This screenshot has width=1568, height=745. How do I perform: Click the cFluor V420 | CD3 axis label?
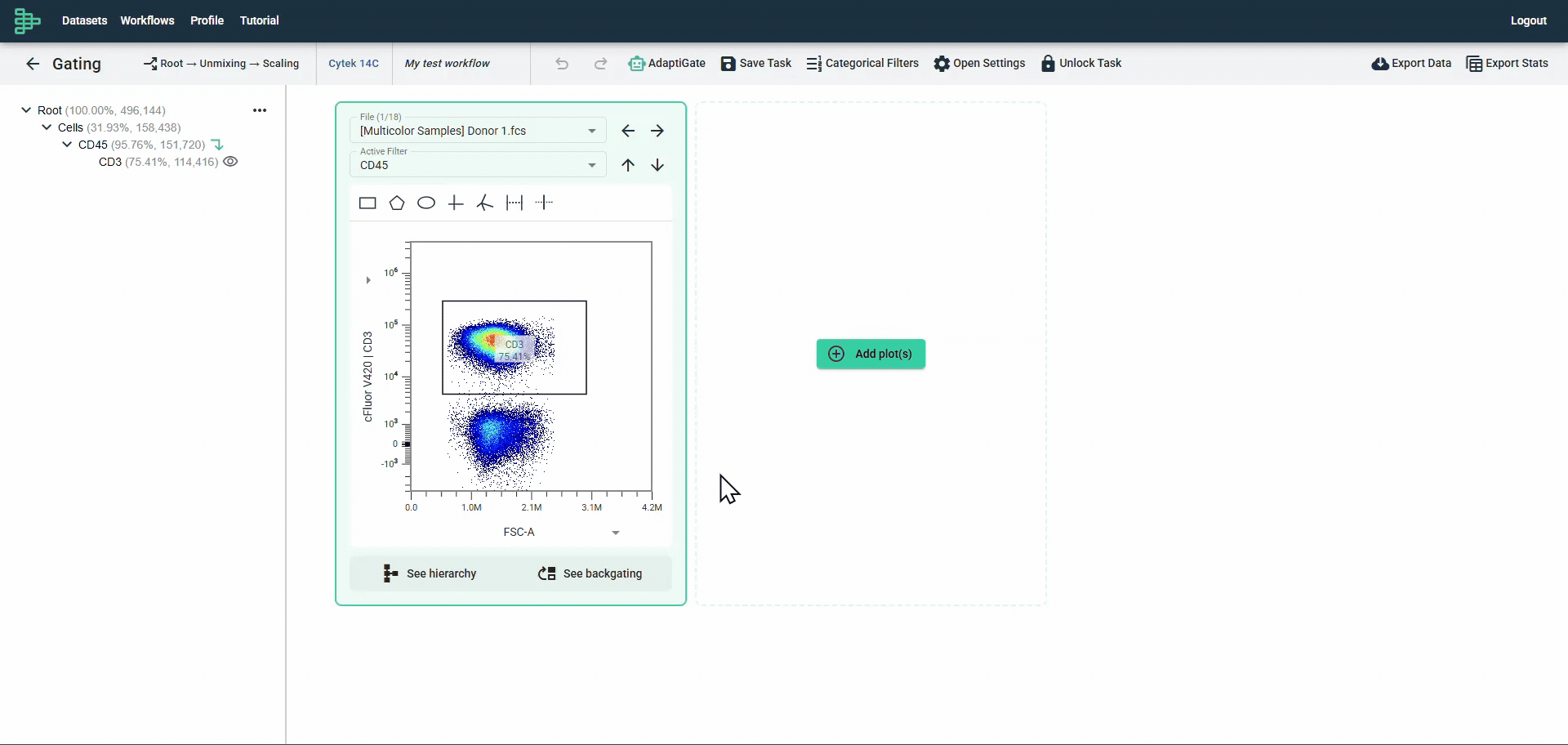tap(367, 377)
